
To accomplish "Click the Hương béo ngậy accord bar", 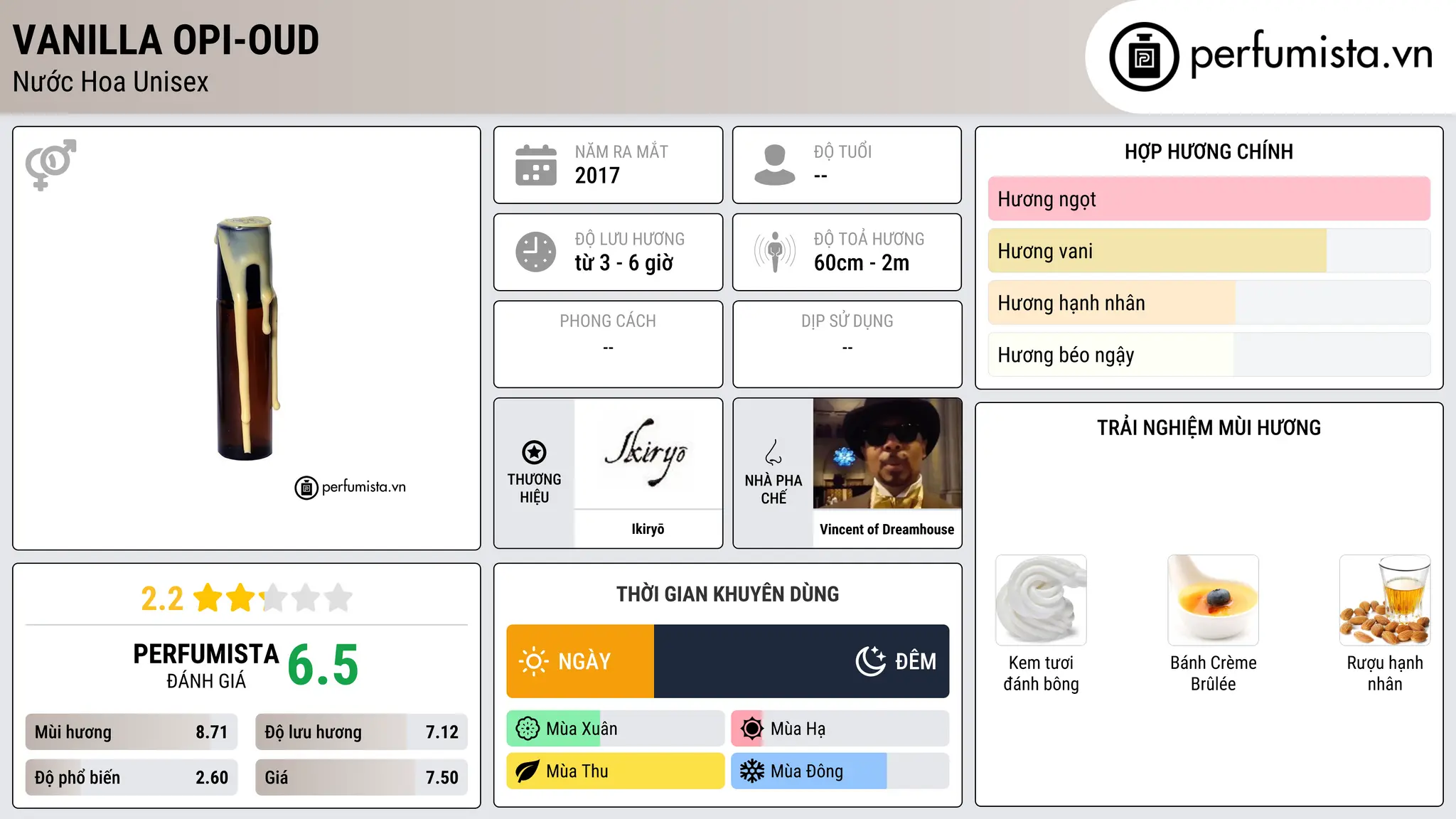I will [1209, 355].
